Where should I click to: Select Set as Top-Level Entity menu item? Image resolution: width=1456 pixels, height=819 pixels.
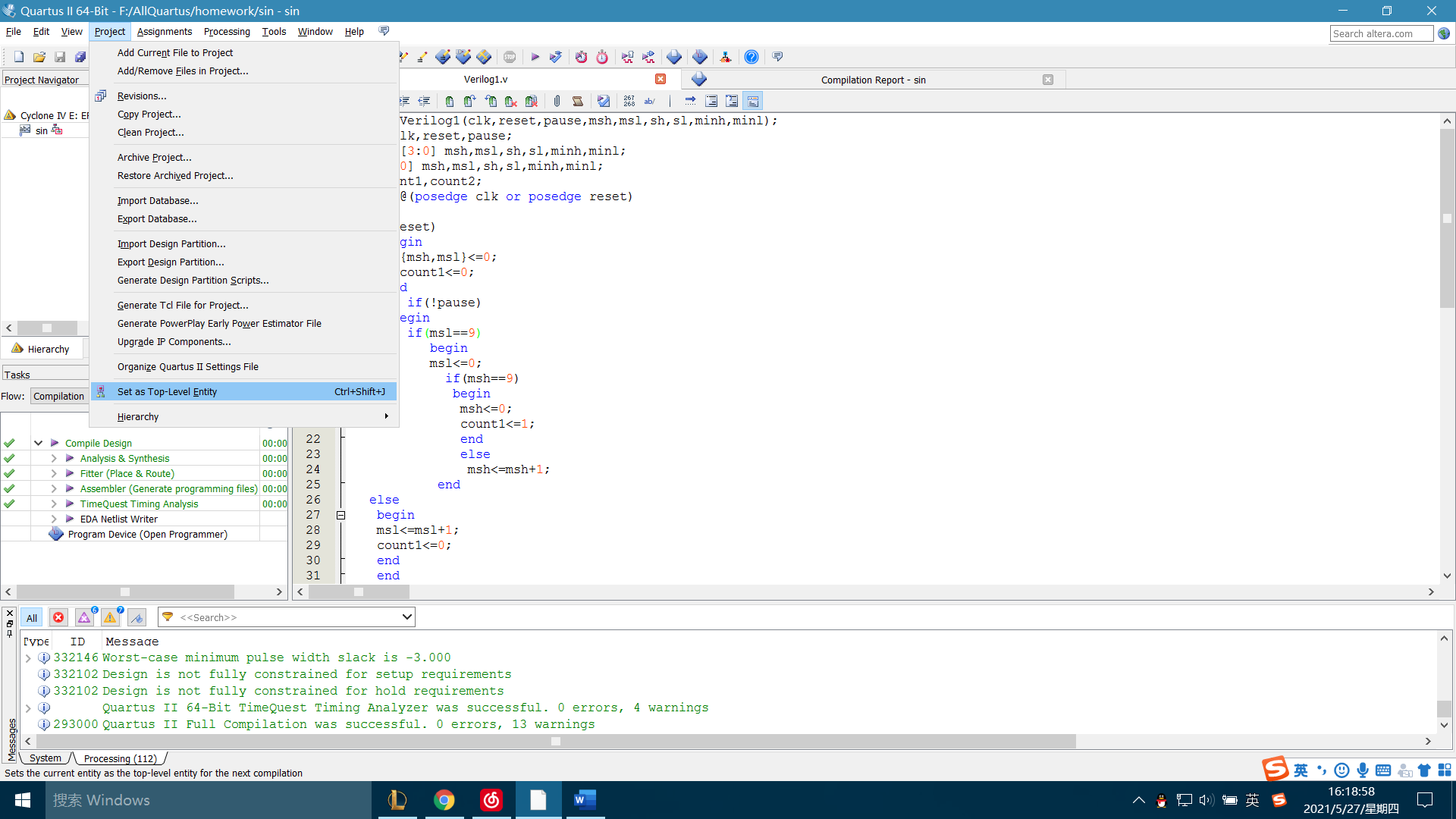[x=167, y=392]
